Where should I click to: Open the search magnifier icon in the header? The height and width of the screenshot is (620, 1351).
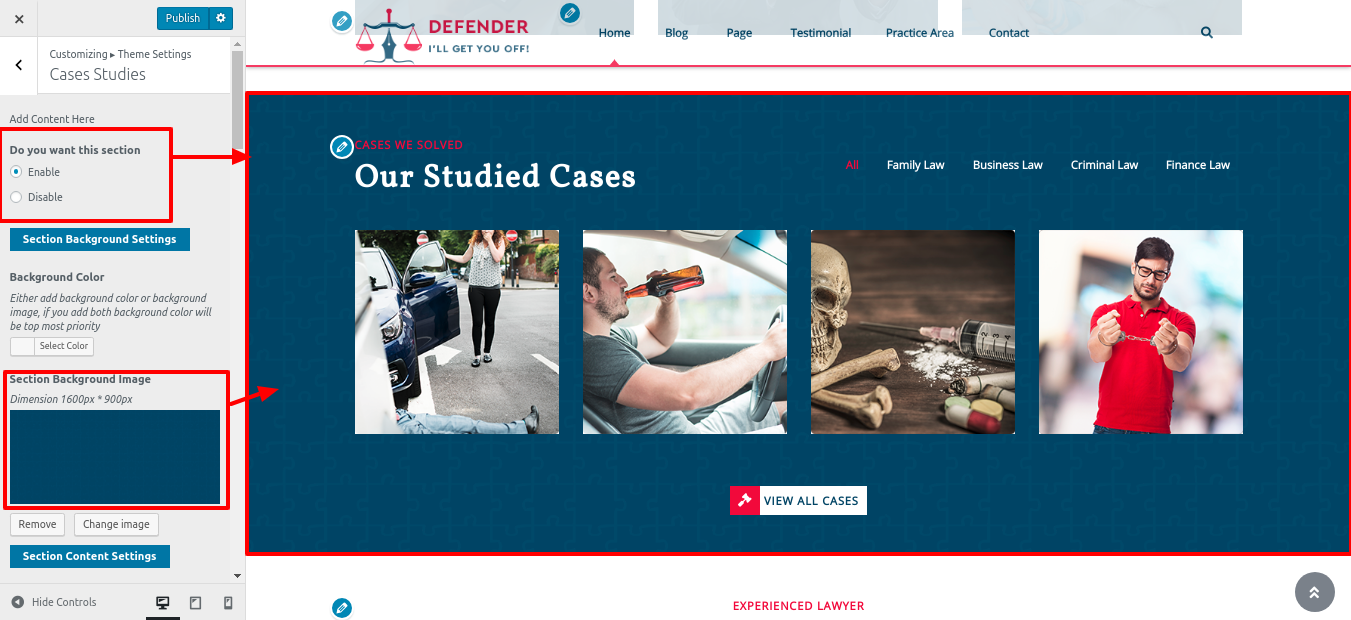tap(1206, 33)
